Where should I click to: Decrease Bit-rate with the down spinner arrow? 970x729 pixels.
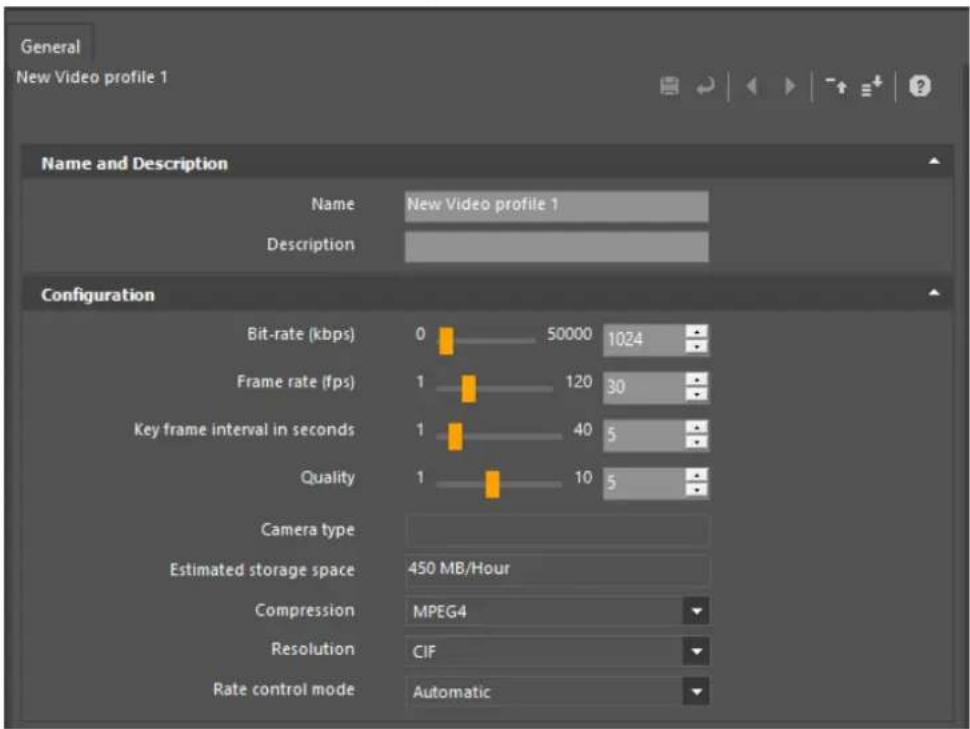[x=697, y=347]
